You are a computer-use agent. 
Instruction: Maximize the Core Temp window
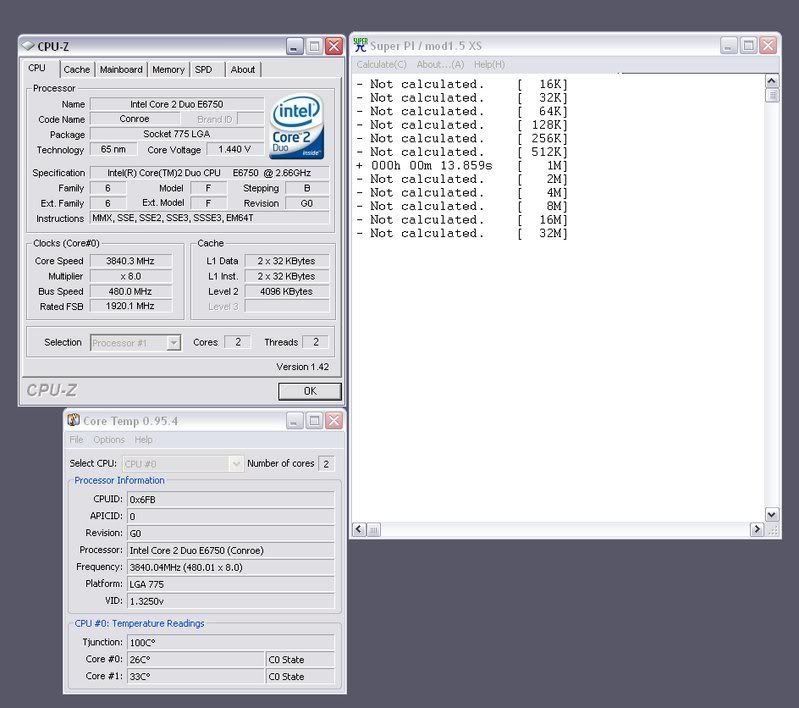pos(314,421)
